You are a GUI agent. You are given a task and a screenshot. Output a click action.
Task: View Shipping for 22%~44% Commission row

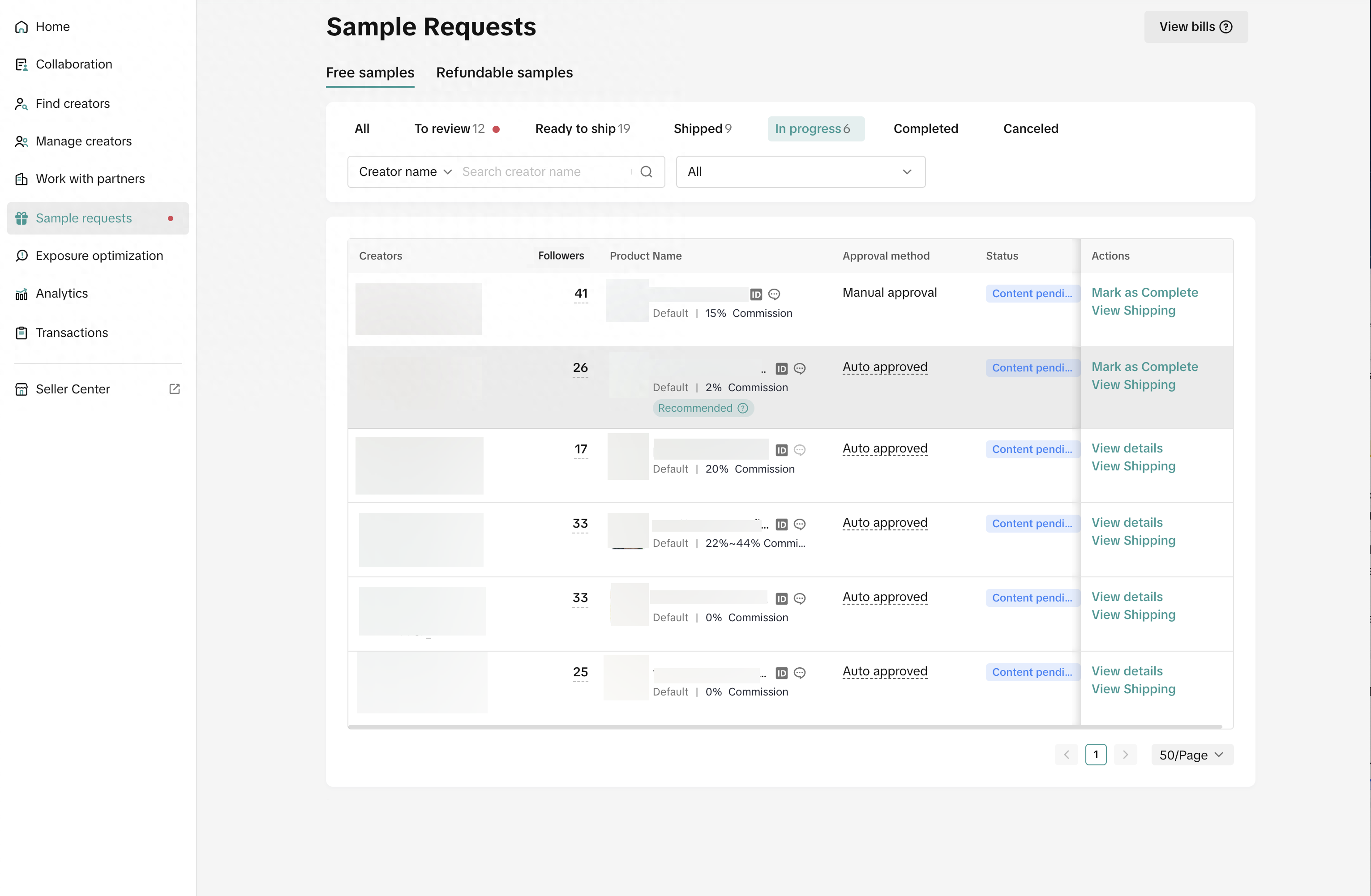(x=1133, y=541)
